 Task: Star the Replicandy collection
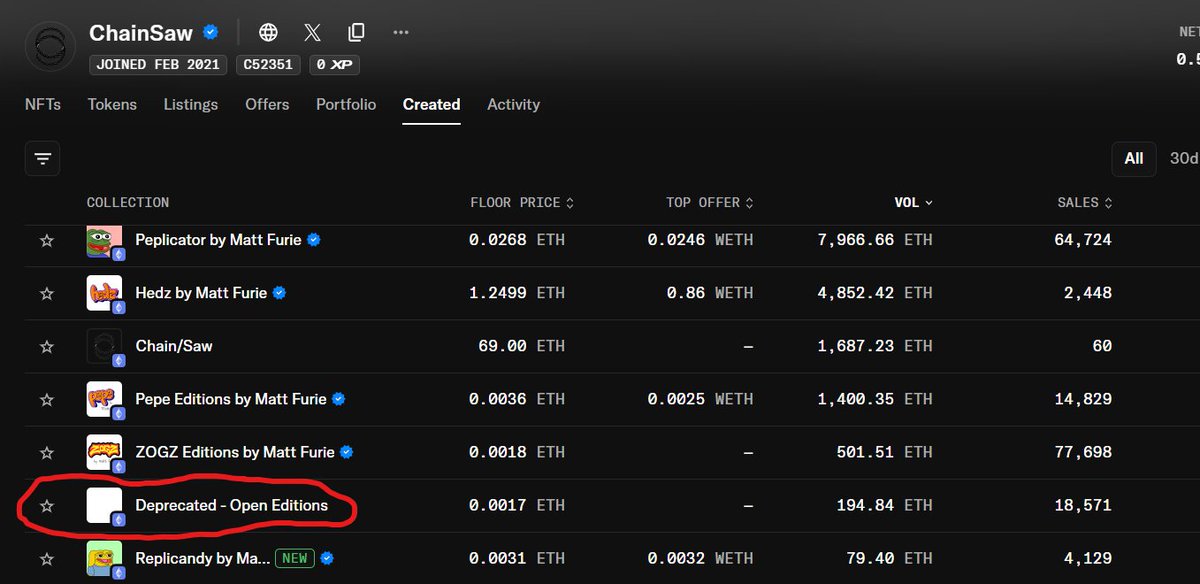46,558
